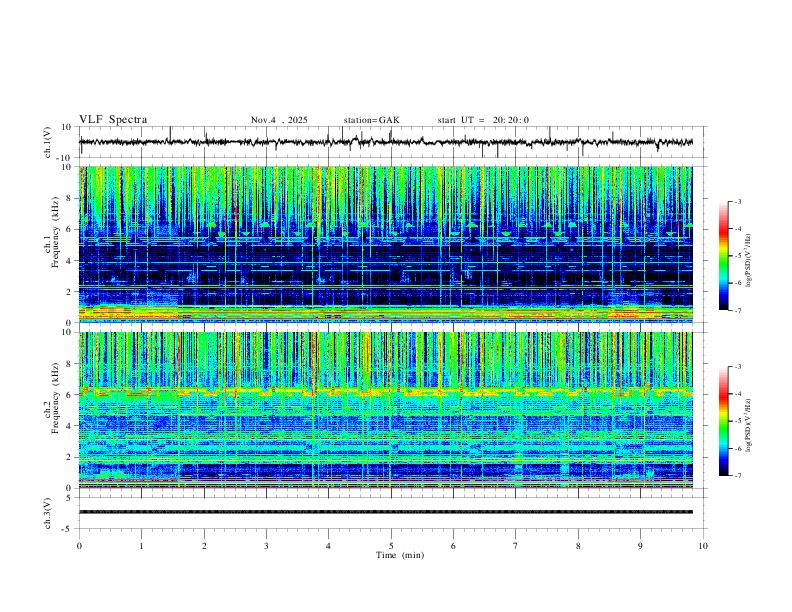Click the "start UT = 20:20:0" text

click(x=483, y=120)
